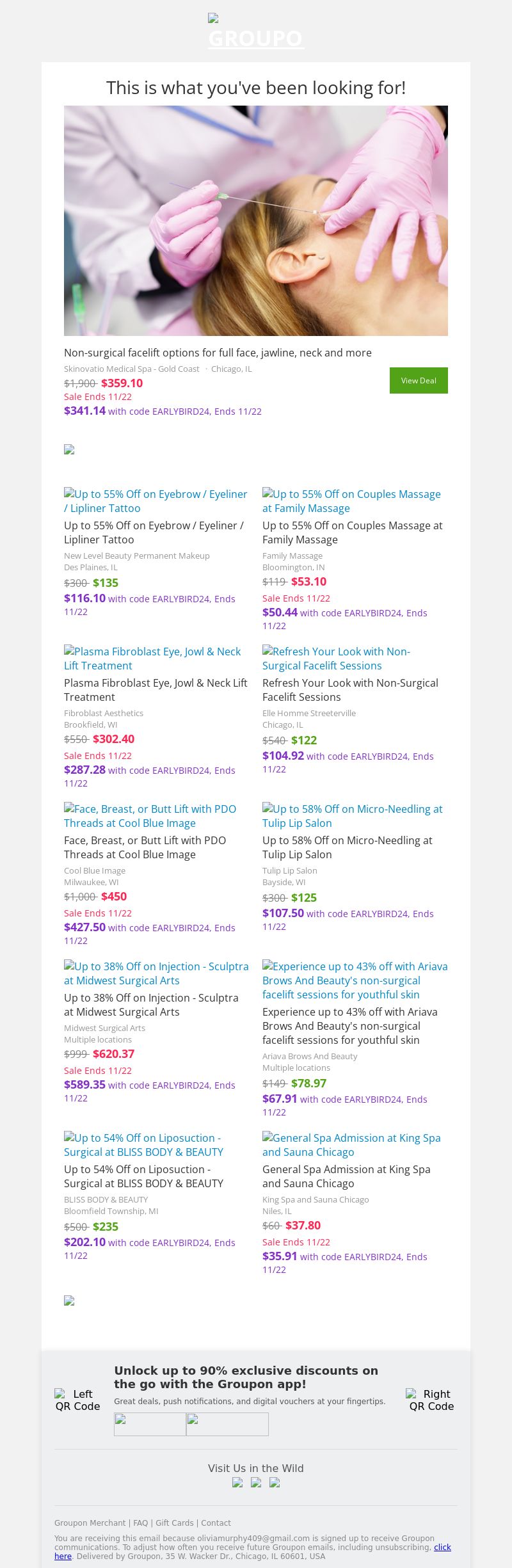Image resolution: width=512 pixels, height=1568 pixels.
Task: Open the Couples Massage at Family Massage image link
Action: pos(351,501)
